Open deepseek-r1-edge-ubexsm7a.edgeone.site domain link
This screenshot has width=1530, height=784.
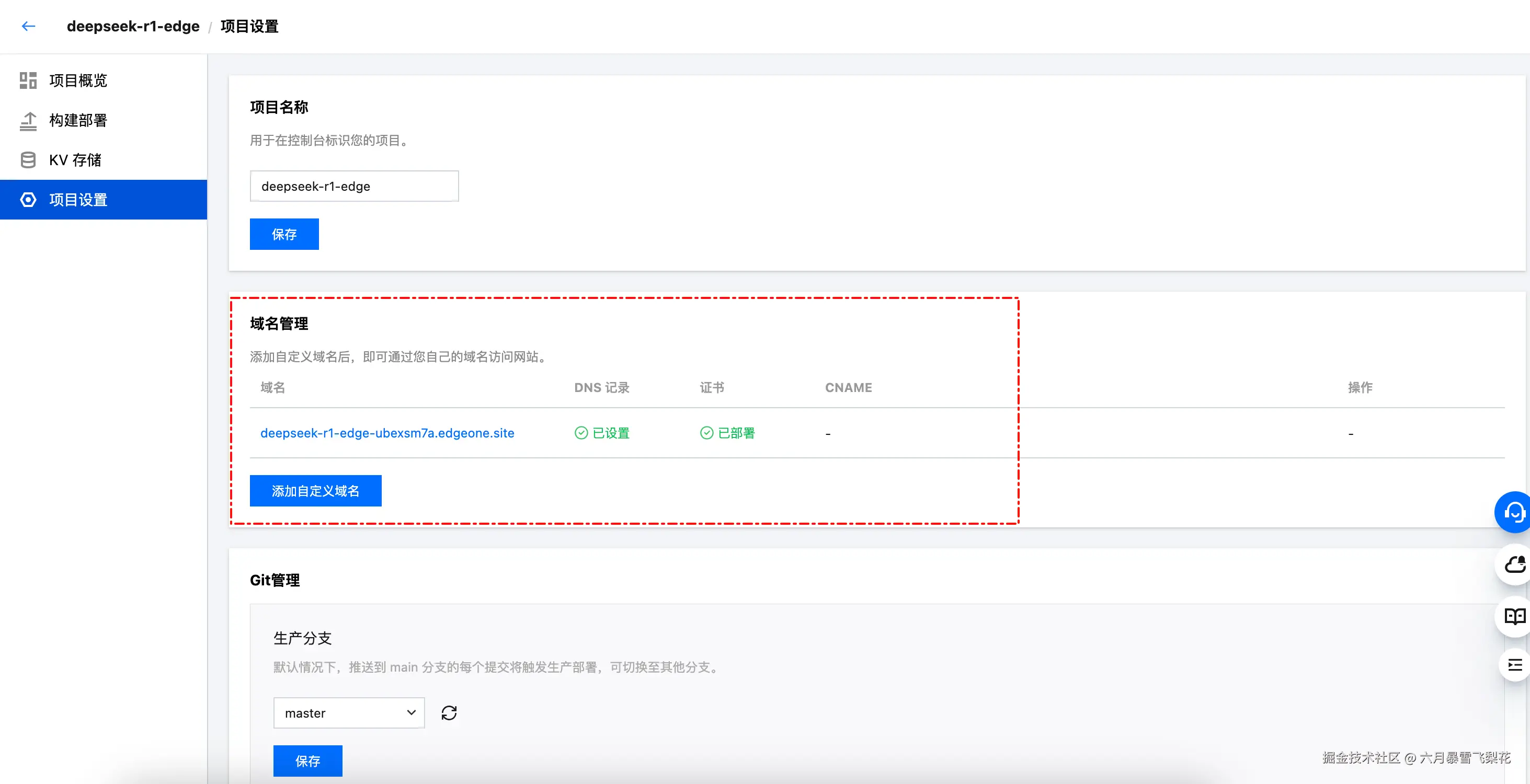point(387,433)
